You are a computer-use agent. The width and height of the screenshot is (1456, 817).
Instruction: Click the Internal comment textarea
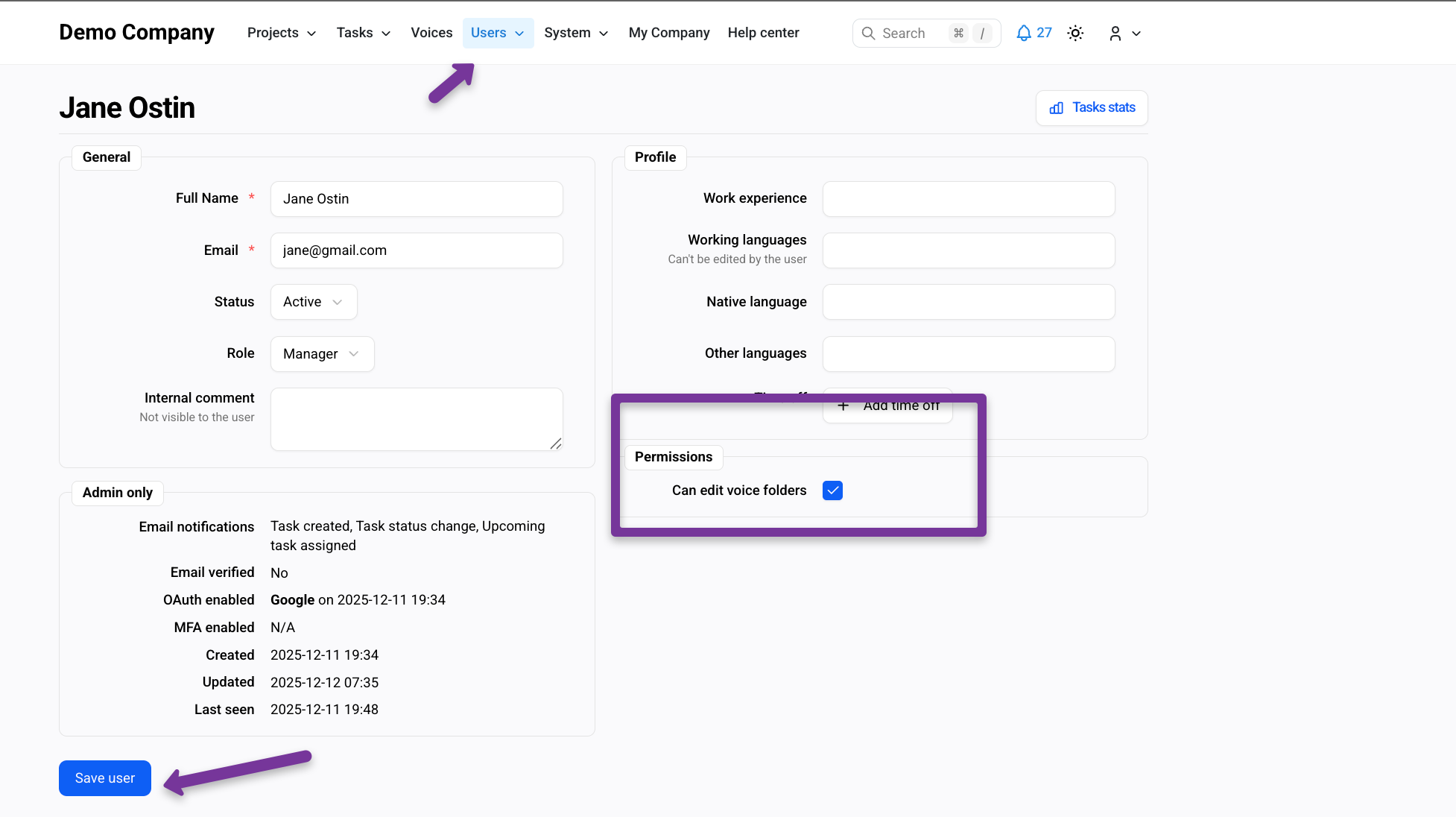pos(417,419)
